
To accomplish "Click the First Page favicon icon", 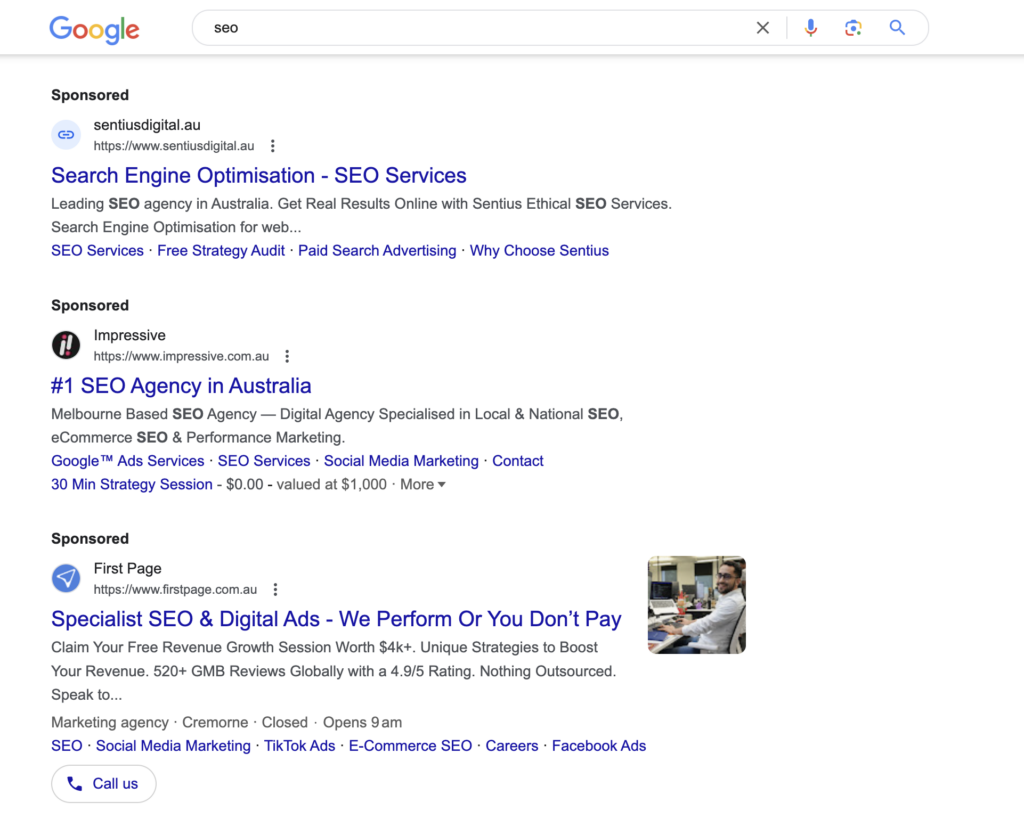I will pyautogui.click(x=66, y=578).
